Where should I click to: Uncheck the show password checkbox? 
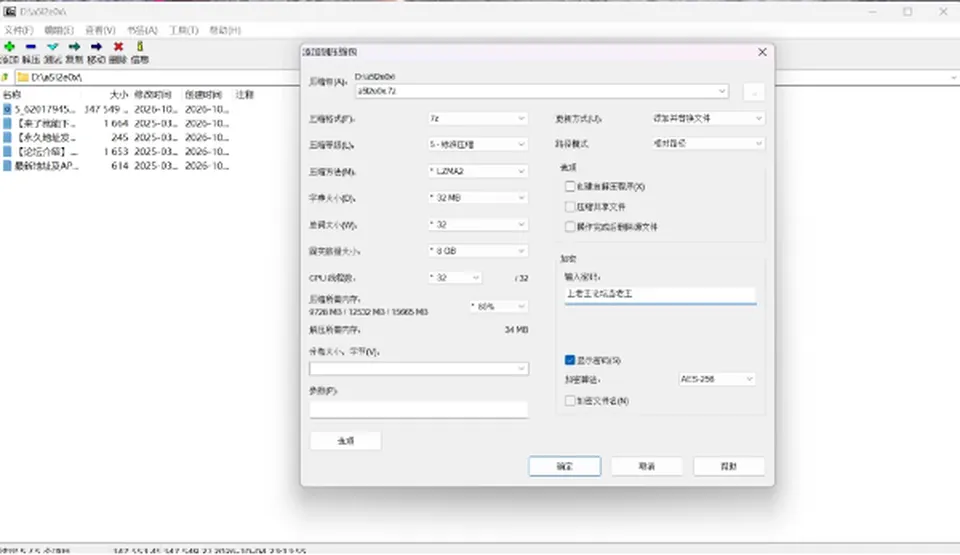tap(570, 360)
